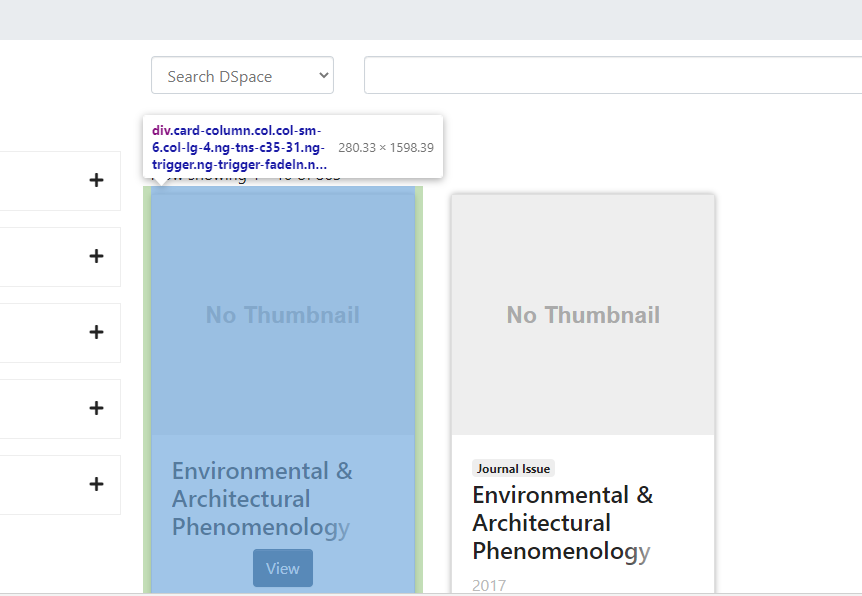862x596 pixels.
Task: Expand the last sidebar filter plus icon
Action: pos(96,484)
